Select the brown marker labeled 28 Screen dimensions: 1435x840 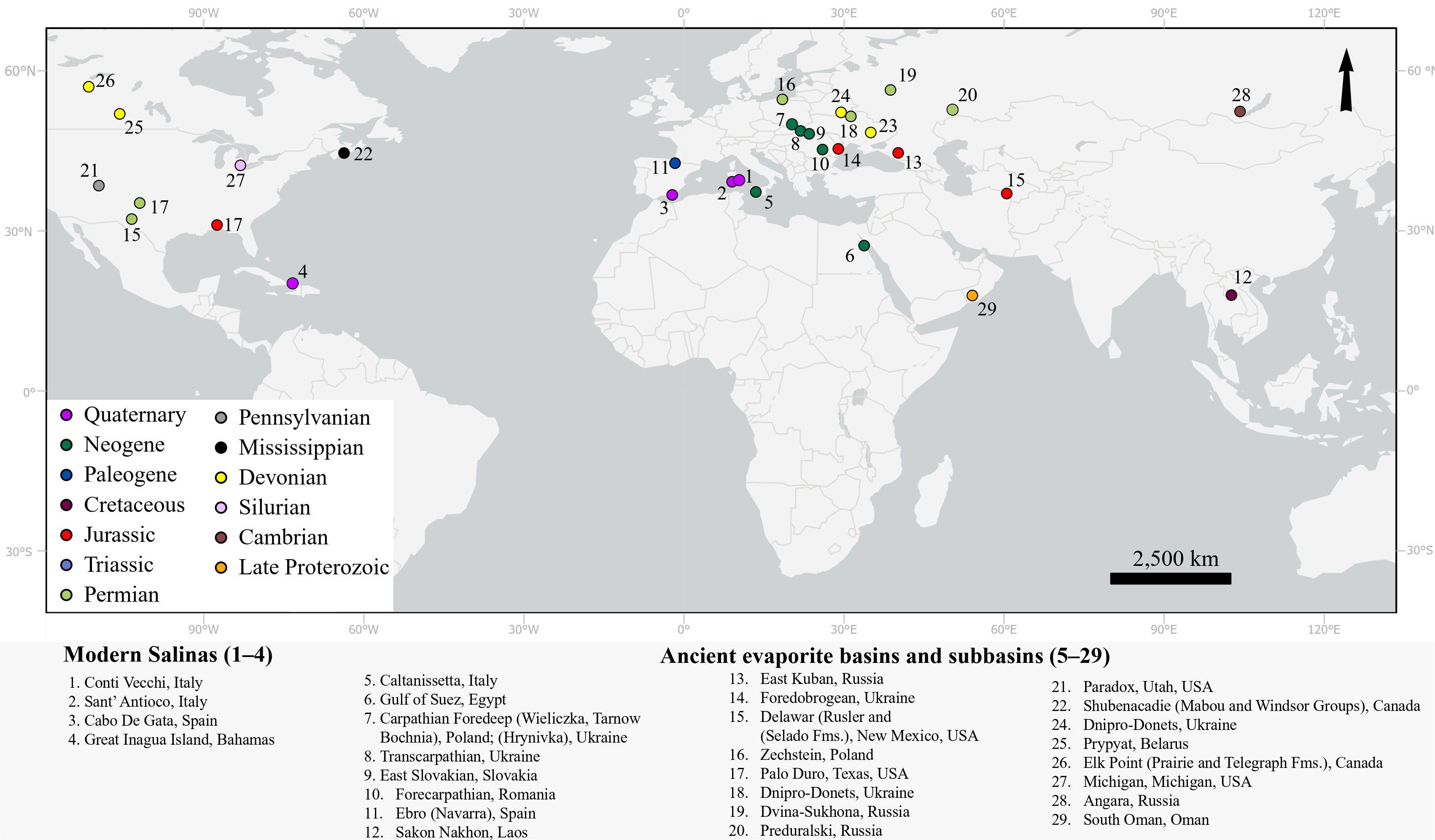1240,112
